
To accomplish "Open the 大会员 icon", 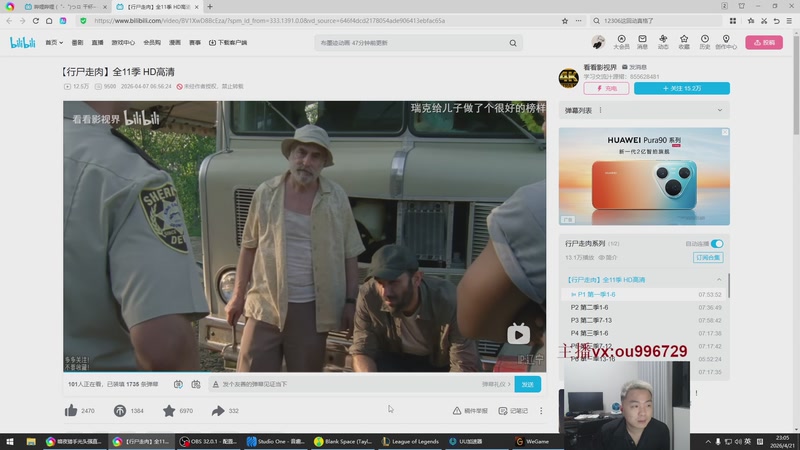I will [621, 42].
